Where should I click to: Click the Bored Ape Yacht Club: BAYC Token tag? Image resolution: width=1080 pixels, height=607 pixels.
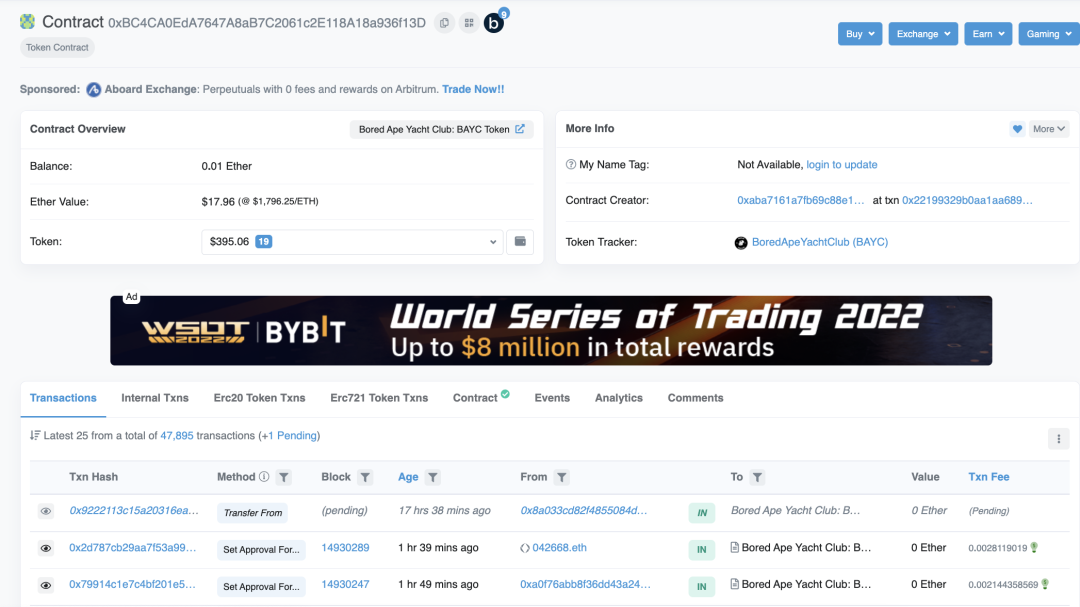click(442, 130)
